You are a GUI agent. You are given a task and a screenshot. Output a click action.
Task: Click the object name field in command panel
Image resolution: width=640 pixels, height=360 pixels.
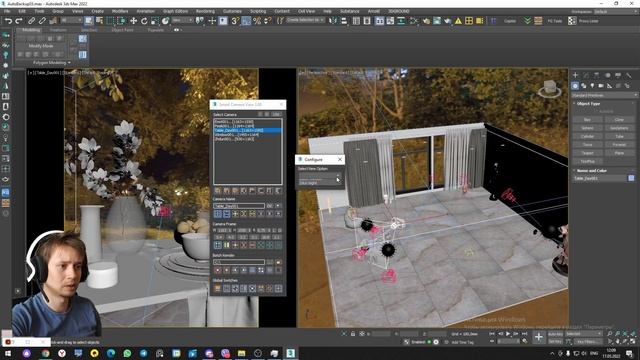coord(600,178)
